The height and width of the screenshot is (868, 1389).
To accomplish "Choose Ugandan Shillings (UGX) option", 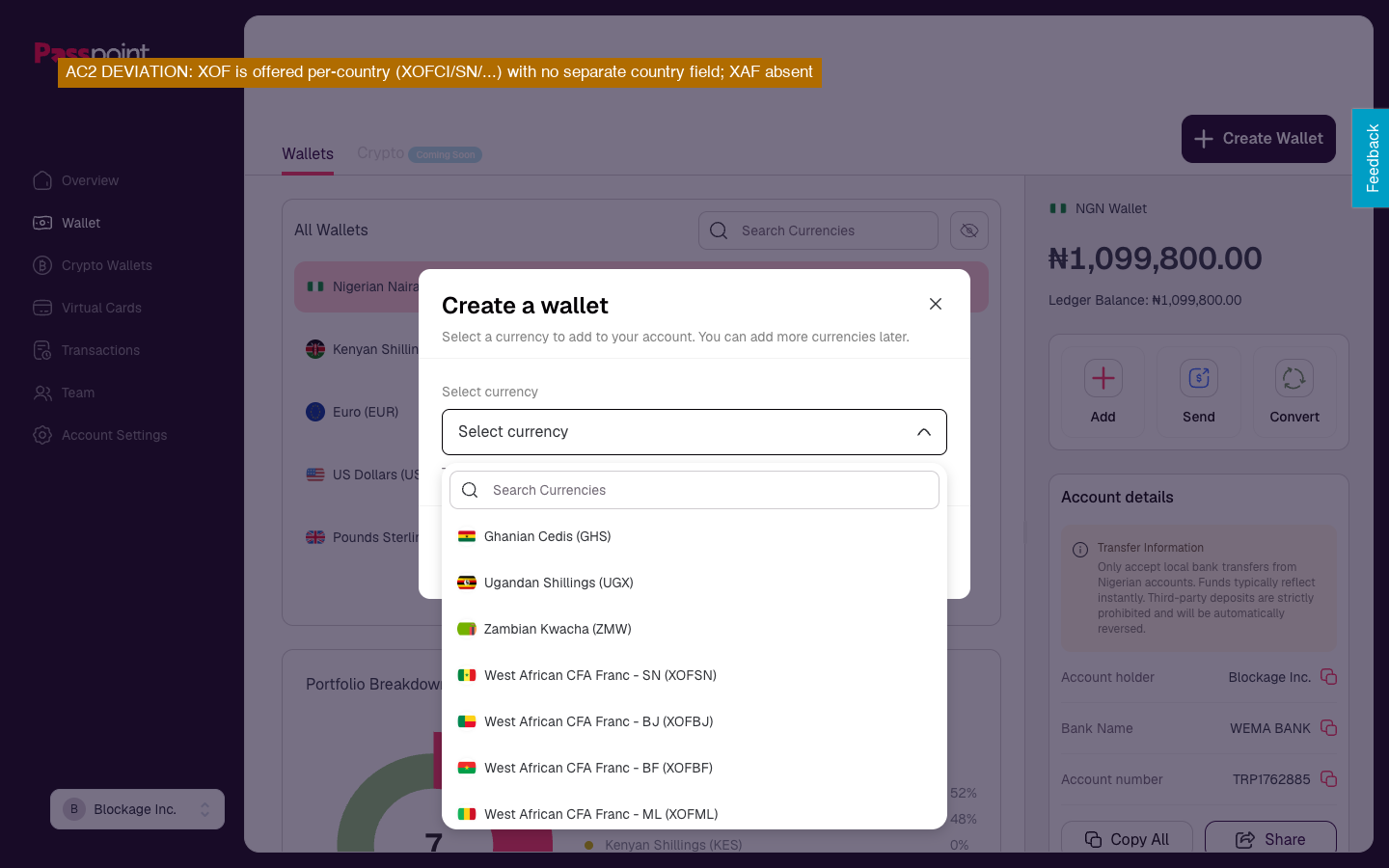I will (x=694, y=583).
